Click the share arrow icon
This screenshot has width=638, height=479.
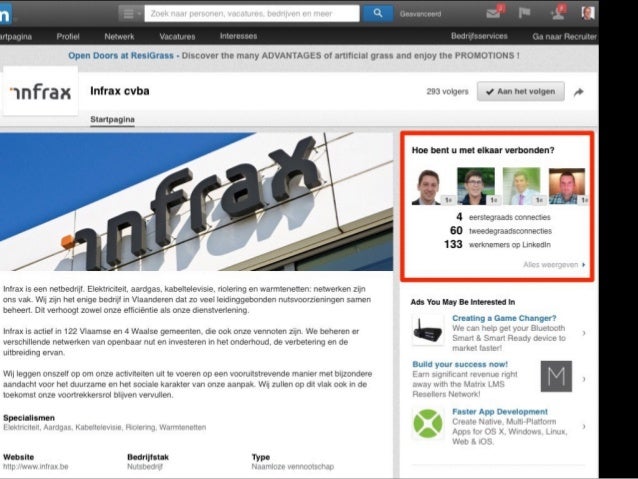[x=579, y=92]
